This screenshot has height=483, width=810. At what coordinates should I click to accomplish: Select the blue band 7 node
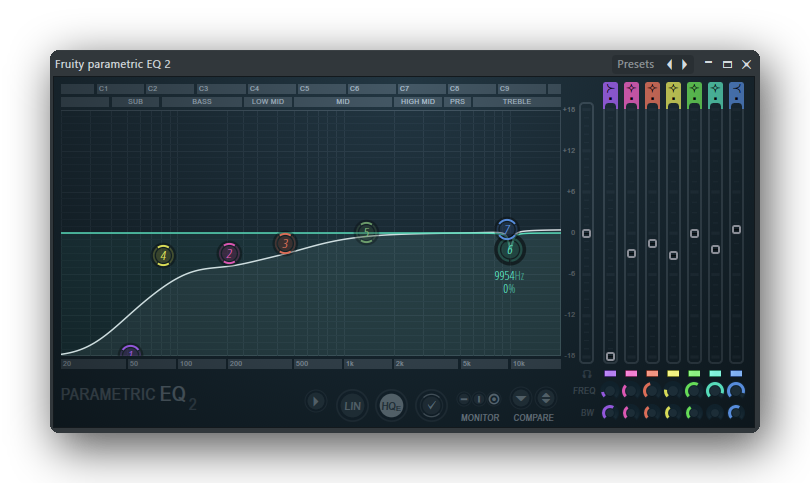[507, 229]
